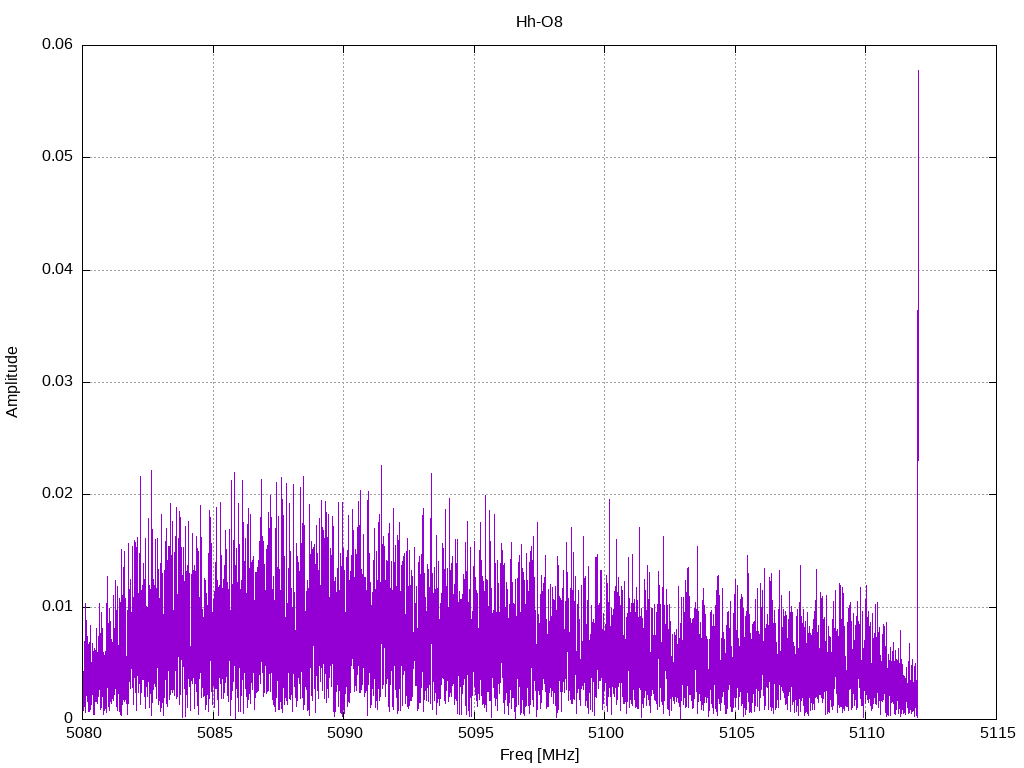Click the 0.02 y-axis tick label
Viewport: 1024px width, 768px height.
pyautogui.click(x=57, y=494)
